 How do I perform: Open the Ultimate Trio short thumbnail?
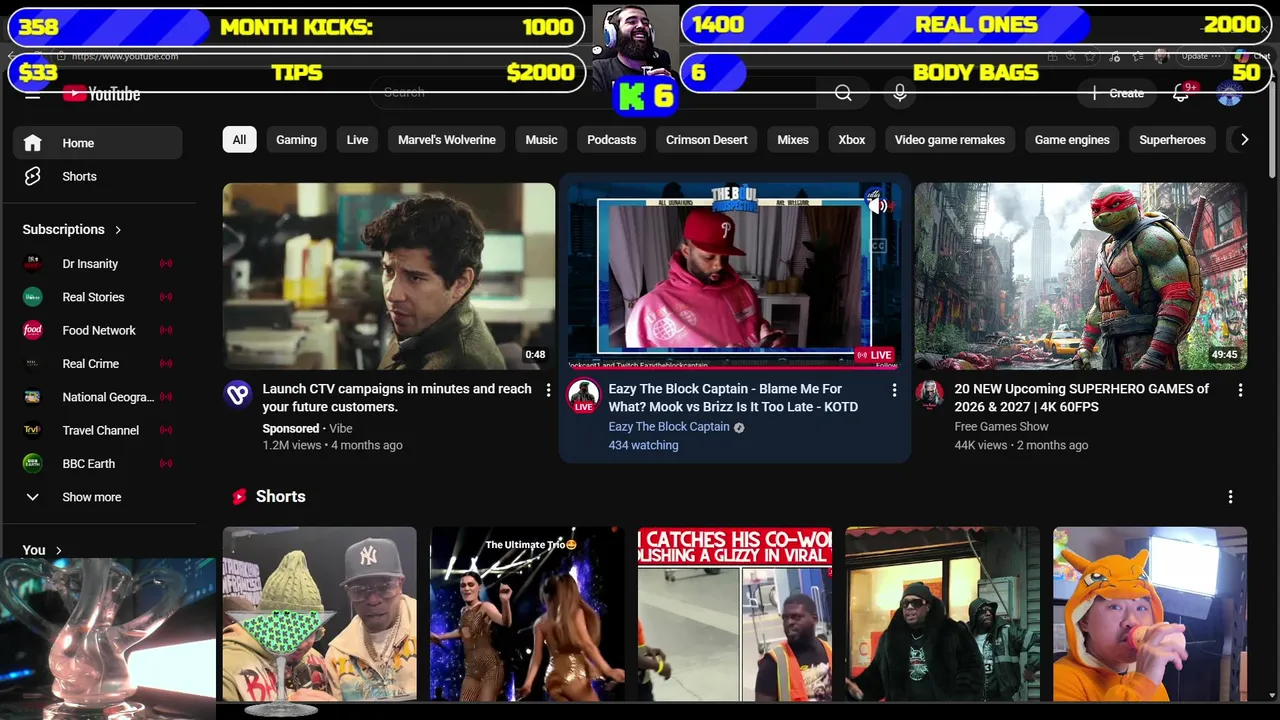click(527, 614)
